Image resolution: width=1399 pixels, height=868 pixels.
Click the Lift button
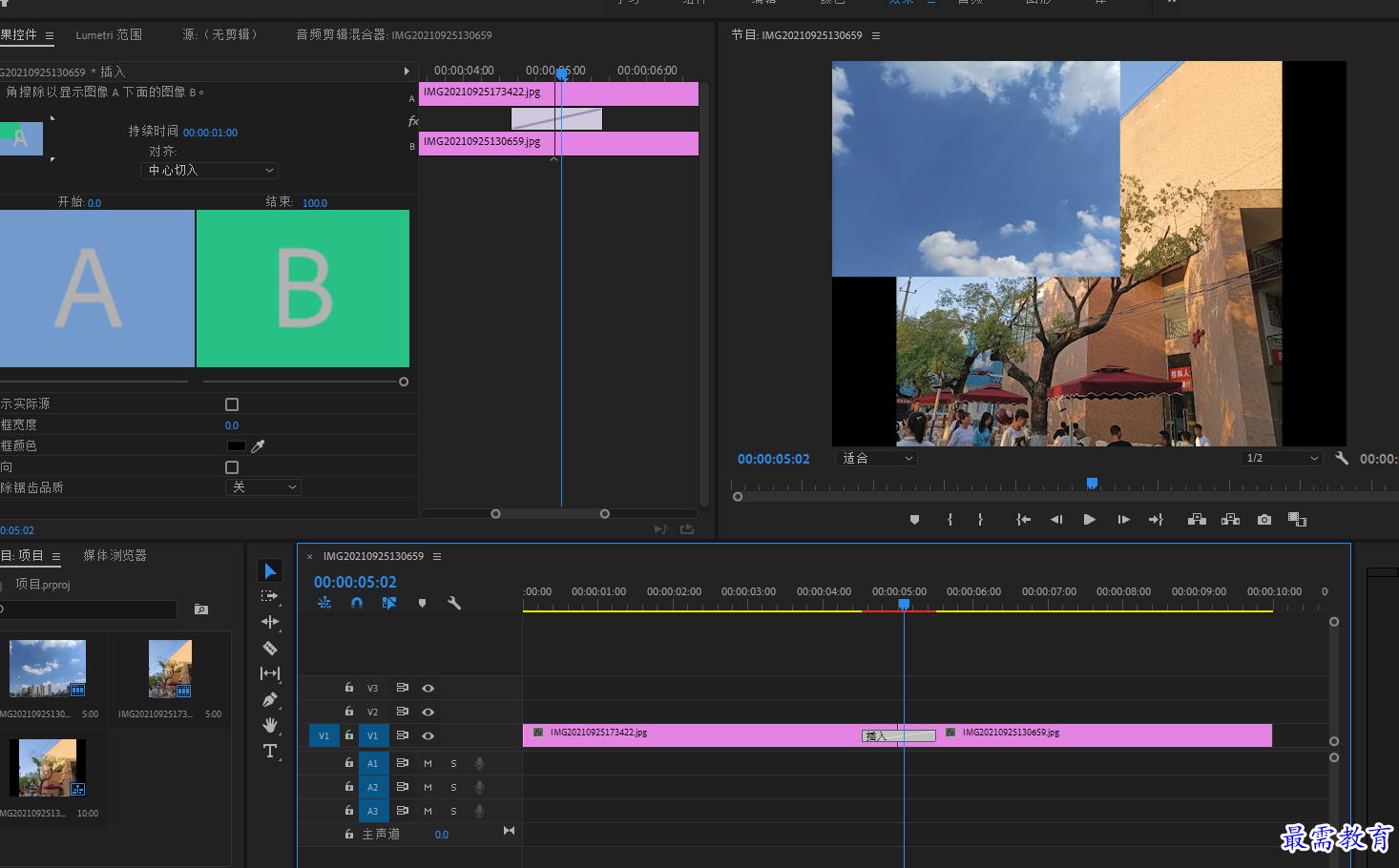(x=1197, y=520)
